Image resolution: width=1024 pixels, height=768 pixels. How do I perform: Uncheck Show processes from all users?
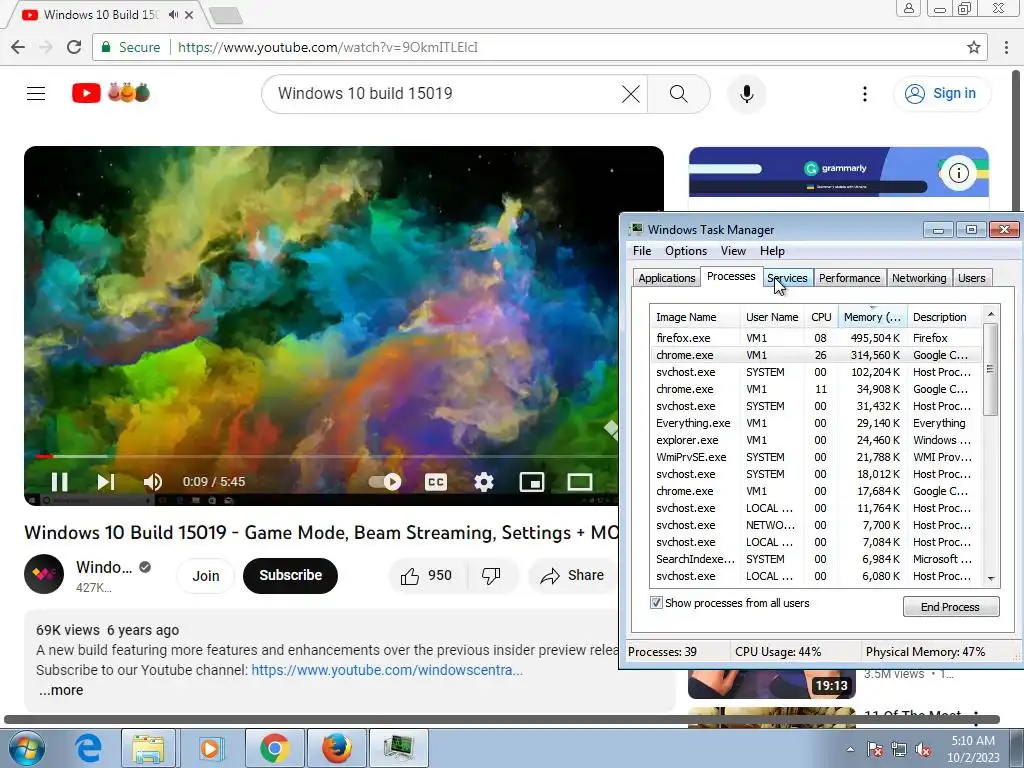(656, 603)
